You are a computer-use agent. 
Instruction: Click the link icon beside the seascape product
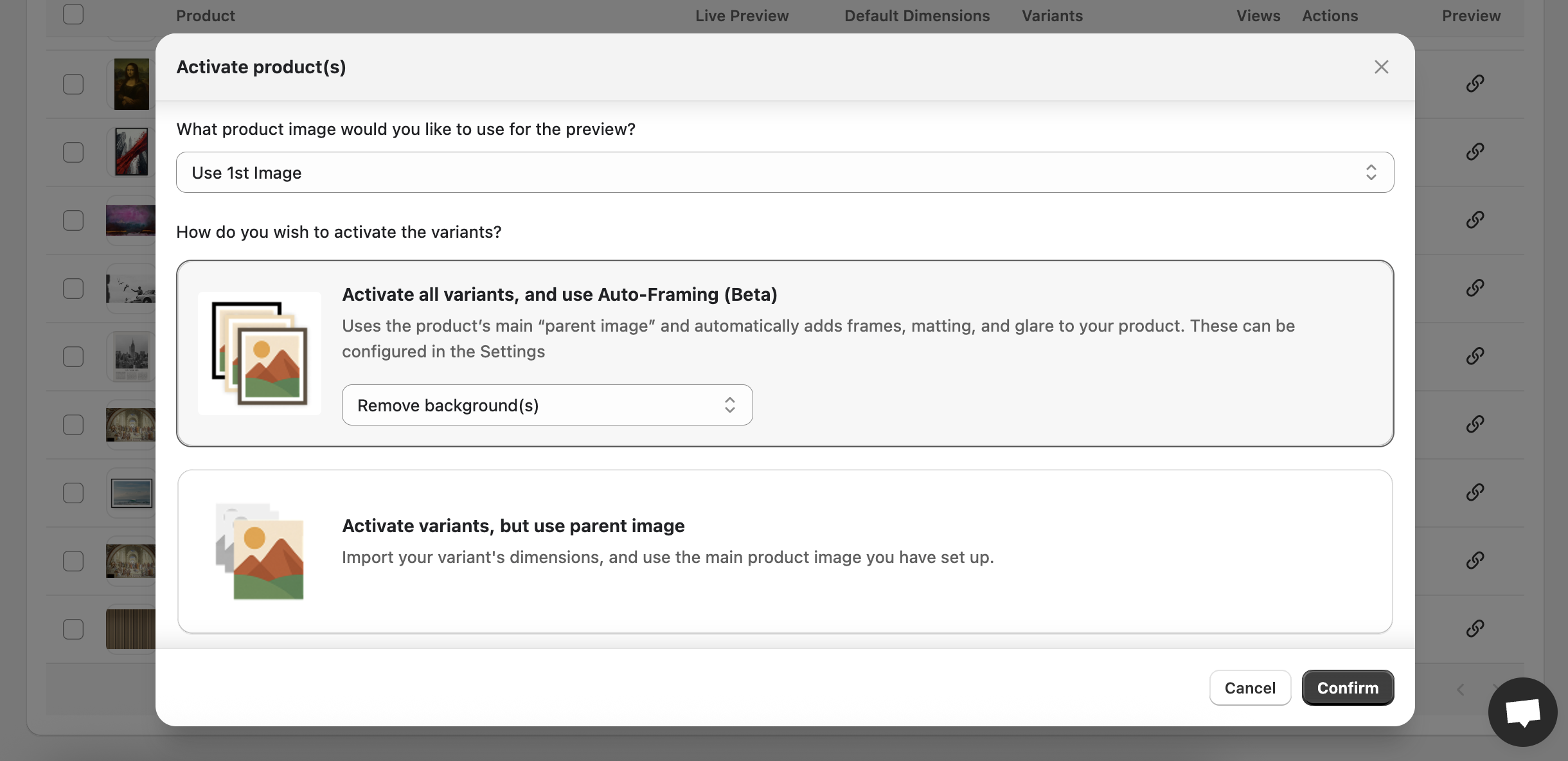click(x=1475, y=492)
